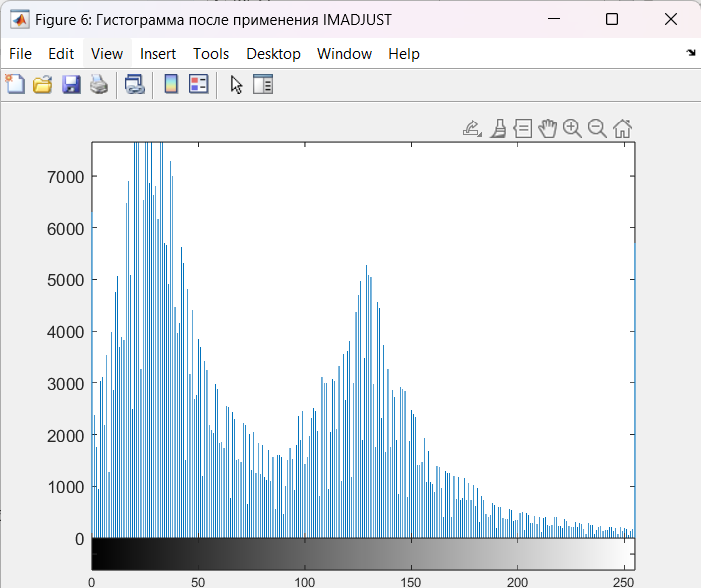Open the Tools menu
Screen dimensions: 701x588
click(x=211, y=54)
